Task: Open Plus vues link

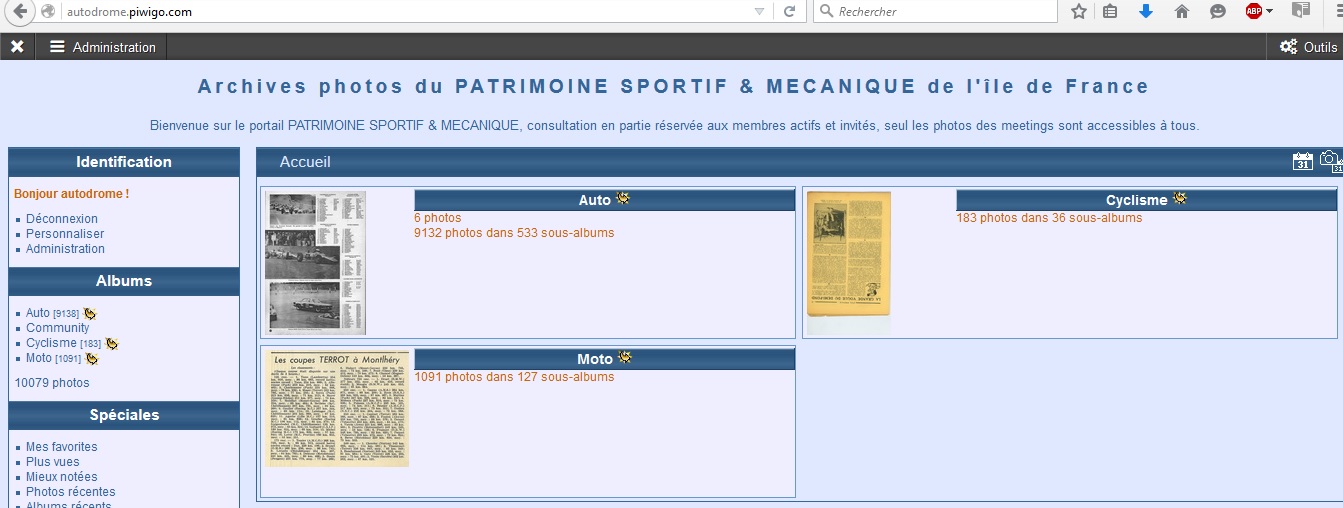Action: 53,462
